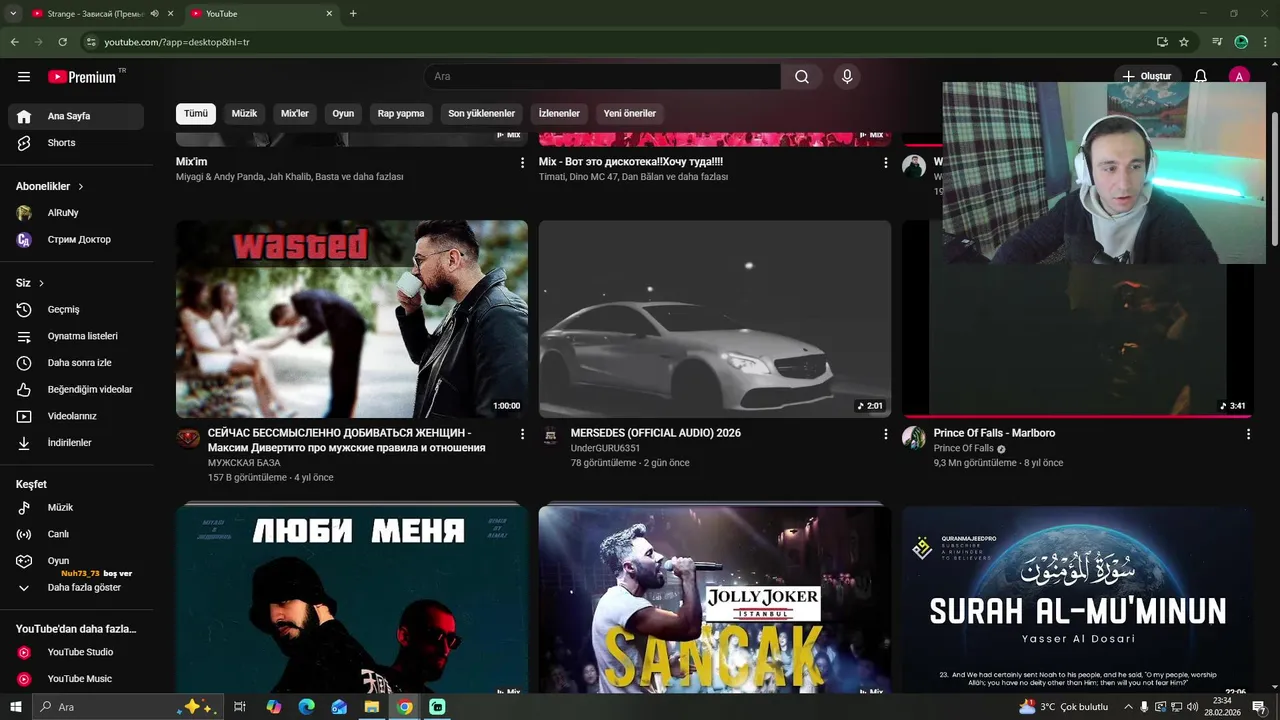The height and width of the screenshot is (720, 1280).
Task: Open Beğendiğim videolar list
Action: (76, 389)
